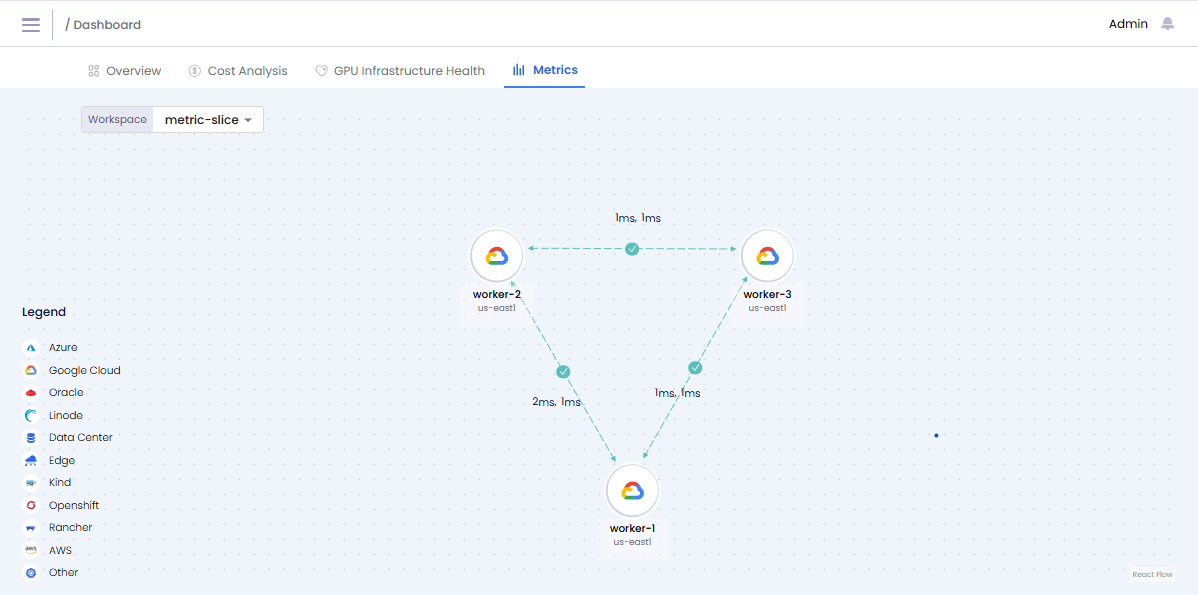Click status checkmark between worker-3 and worker-1
This screenshot has width=1198, height=595.
point(696,368)
